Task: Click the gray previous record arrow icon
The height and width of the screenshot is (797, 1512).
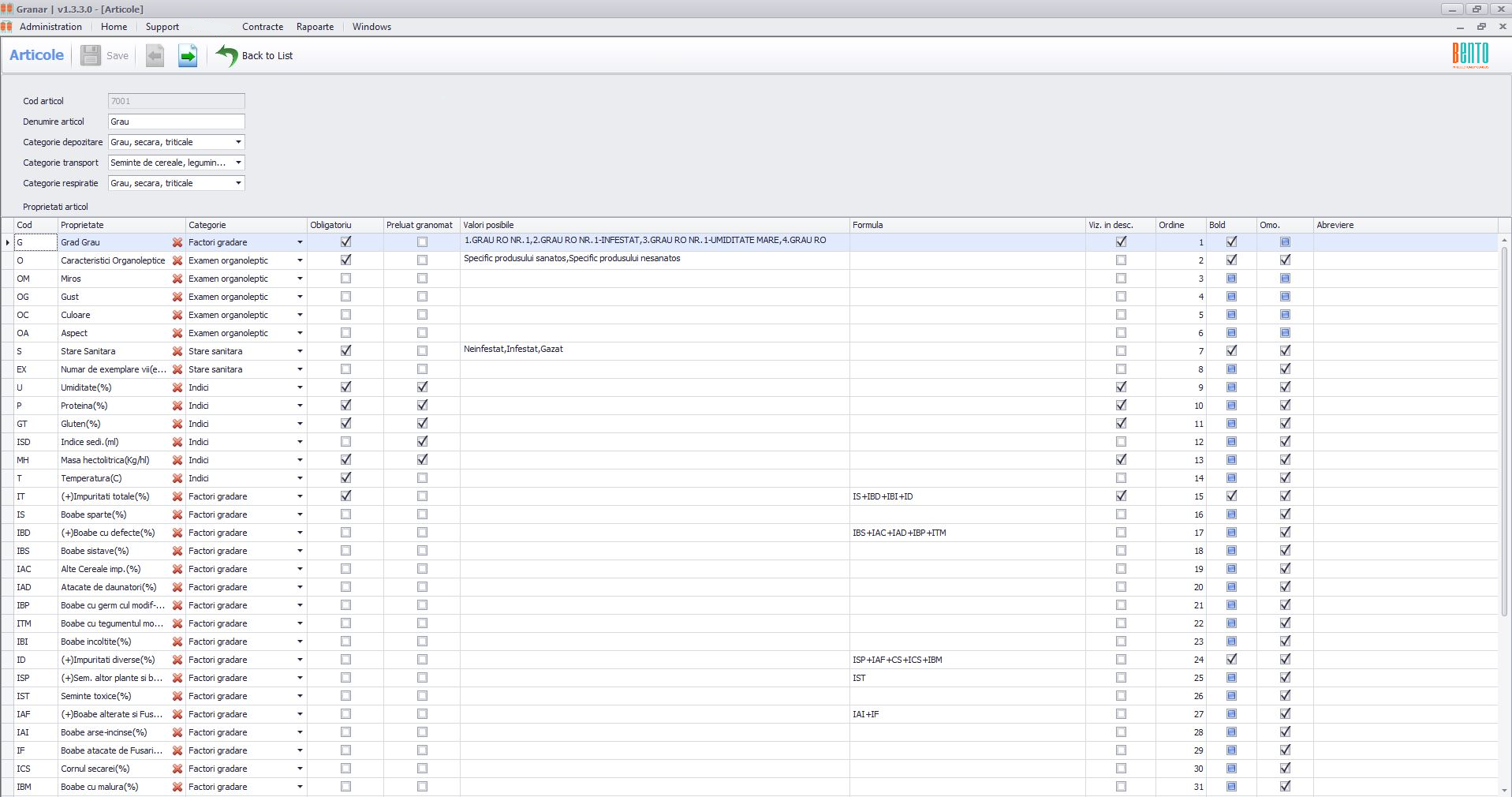Action: (x=155, y=55)
